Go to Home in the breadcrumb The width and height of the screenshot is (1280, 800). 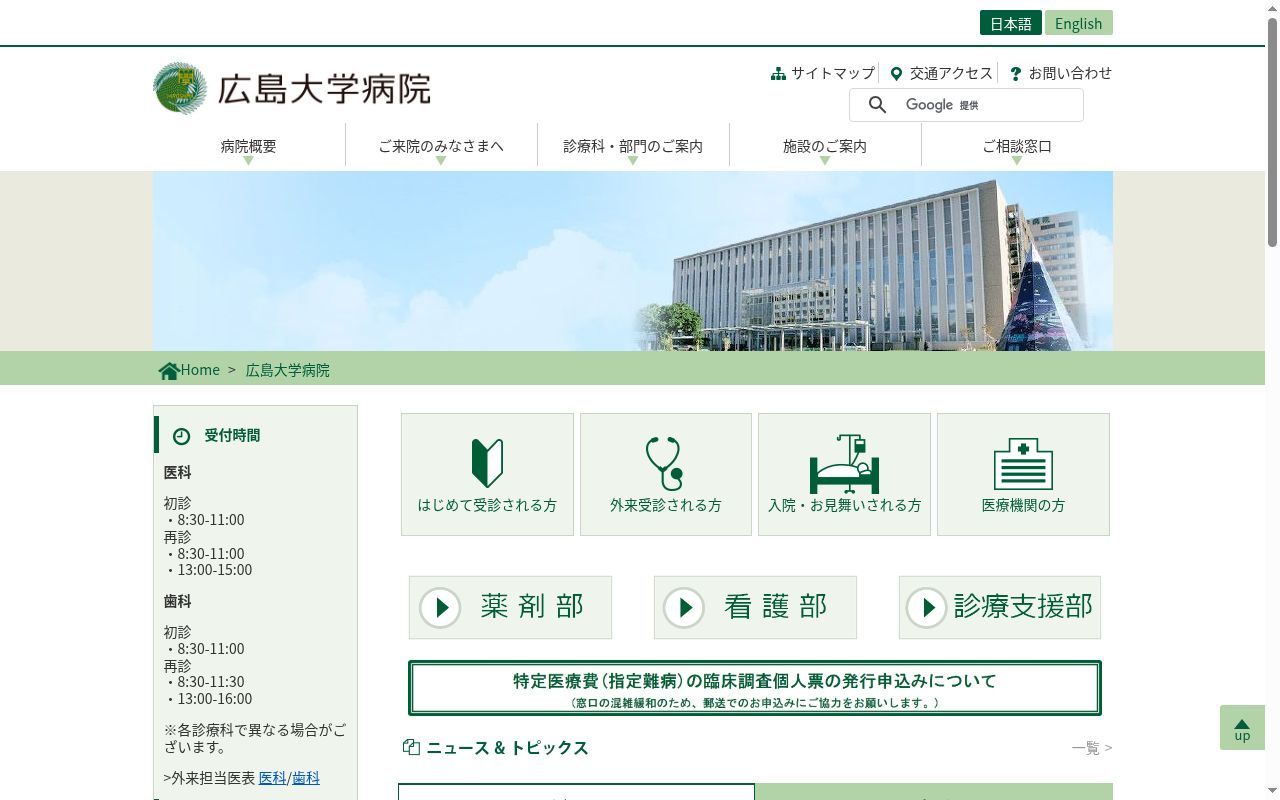point(200,370)
